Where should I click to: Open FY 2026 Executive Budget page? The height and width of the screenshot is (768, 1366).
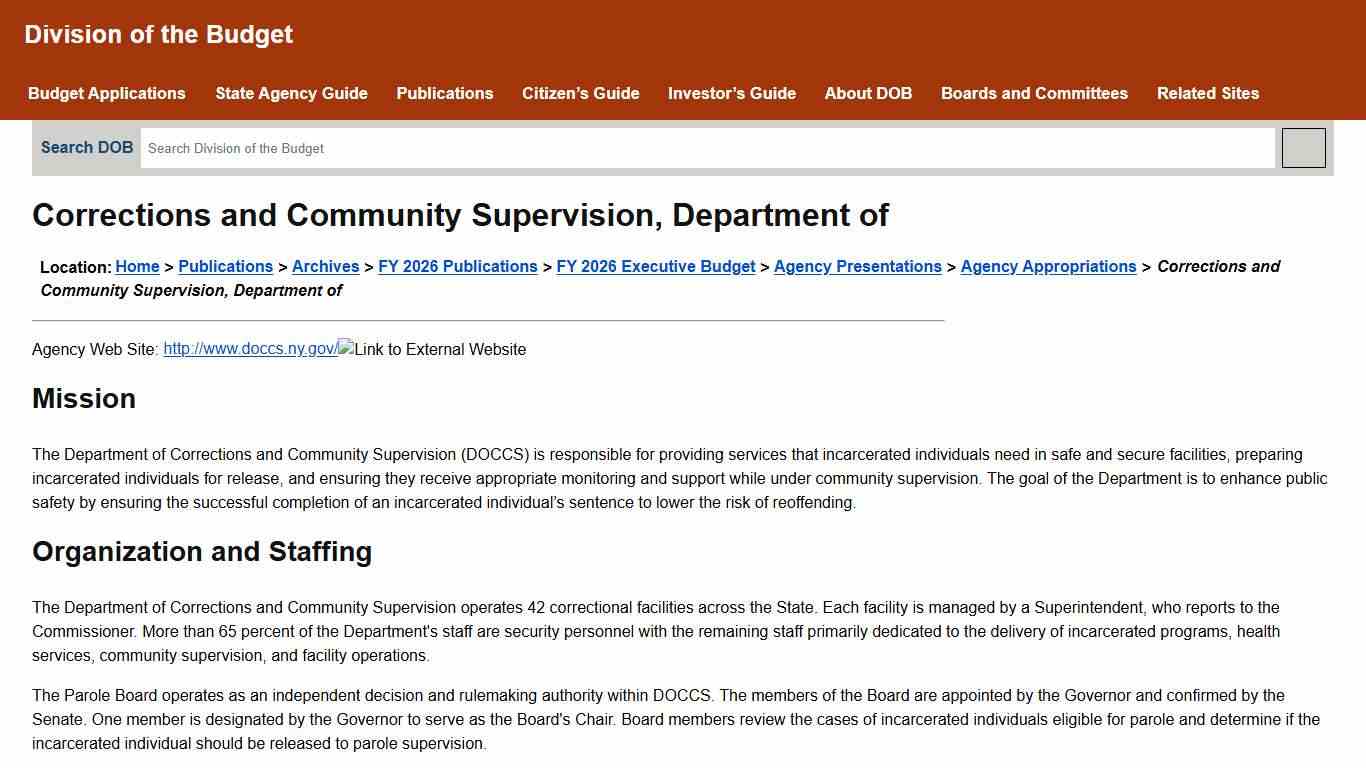656,266
